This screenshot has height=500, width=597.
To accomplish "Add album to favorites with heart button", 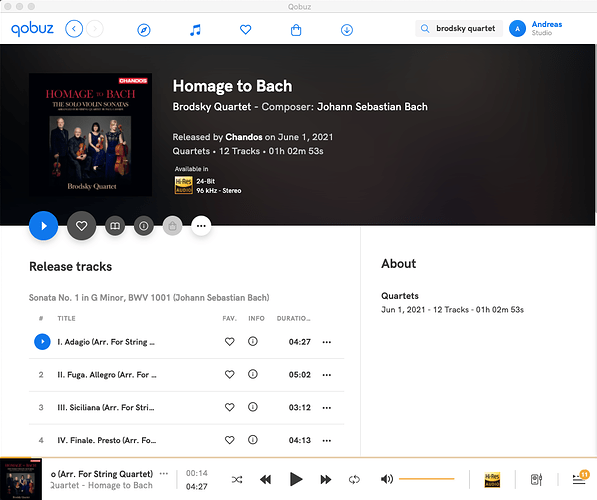I will 81,226.
